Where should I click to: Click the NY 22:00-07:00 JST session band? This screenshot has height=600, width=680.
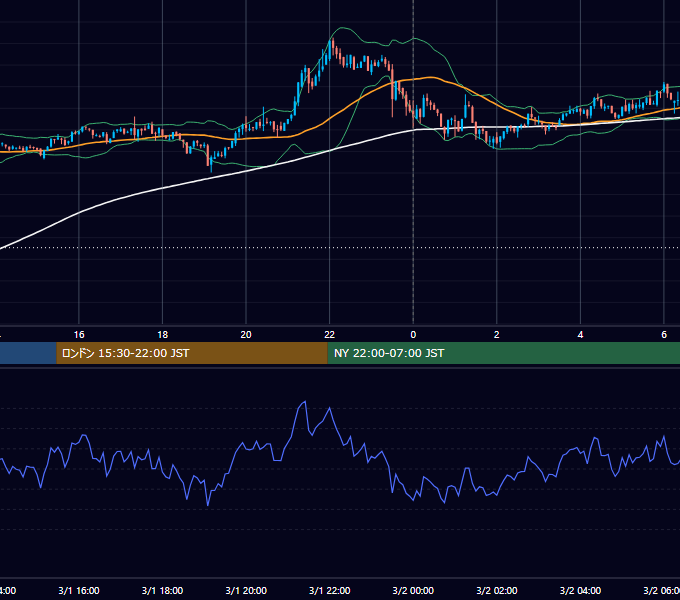coord(503,353)
